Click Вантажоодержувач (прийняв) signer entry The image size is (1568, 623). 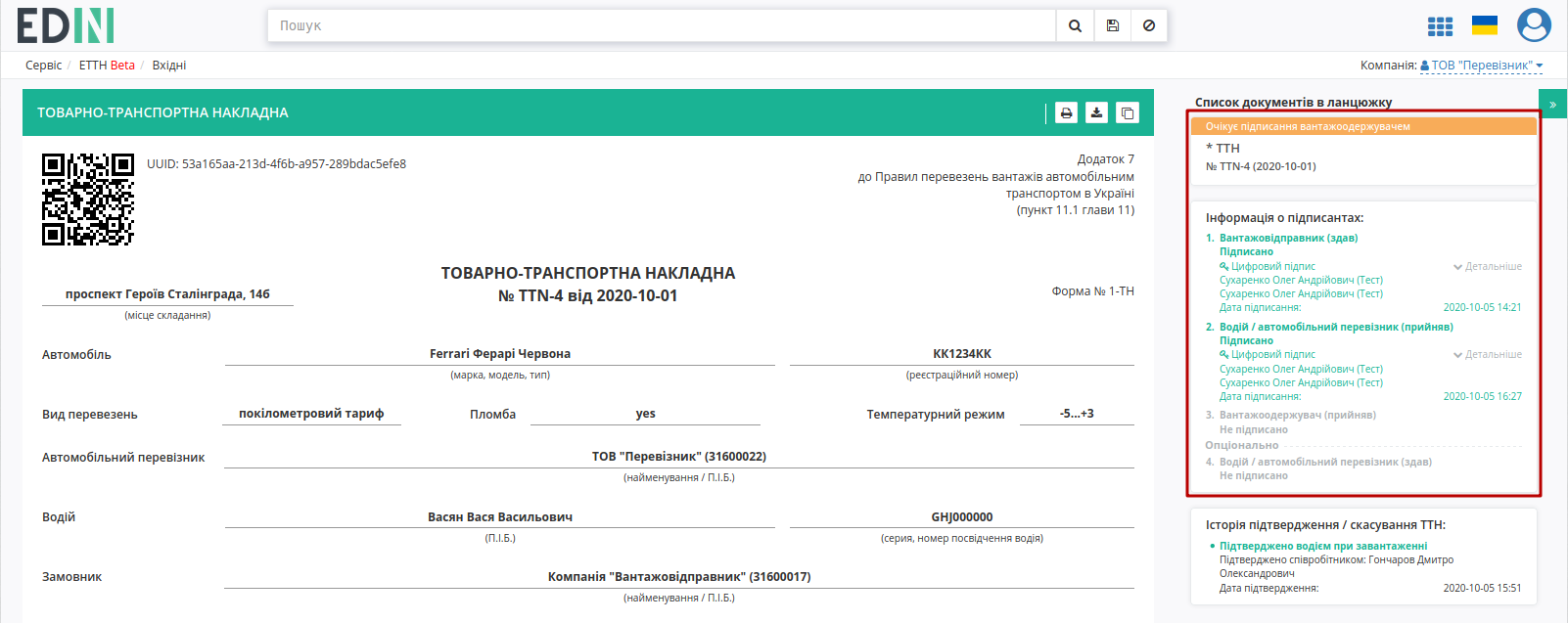tap(1297, 415)
